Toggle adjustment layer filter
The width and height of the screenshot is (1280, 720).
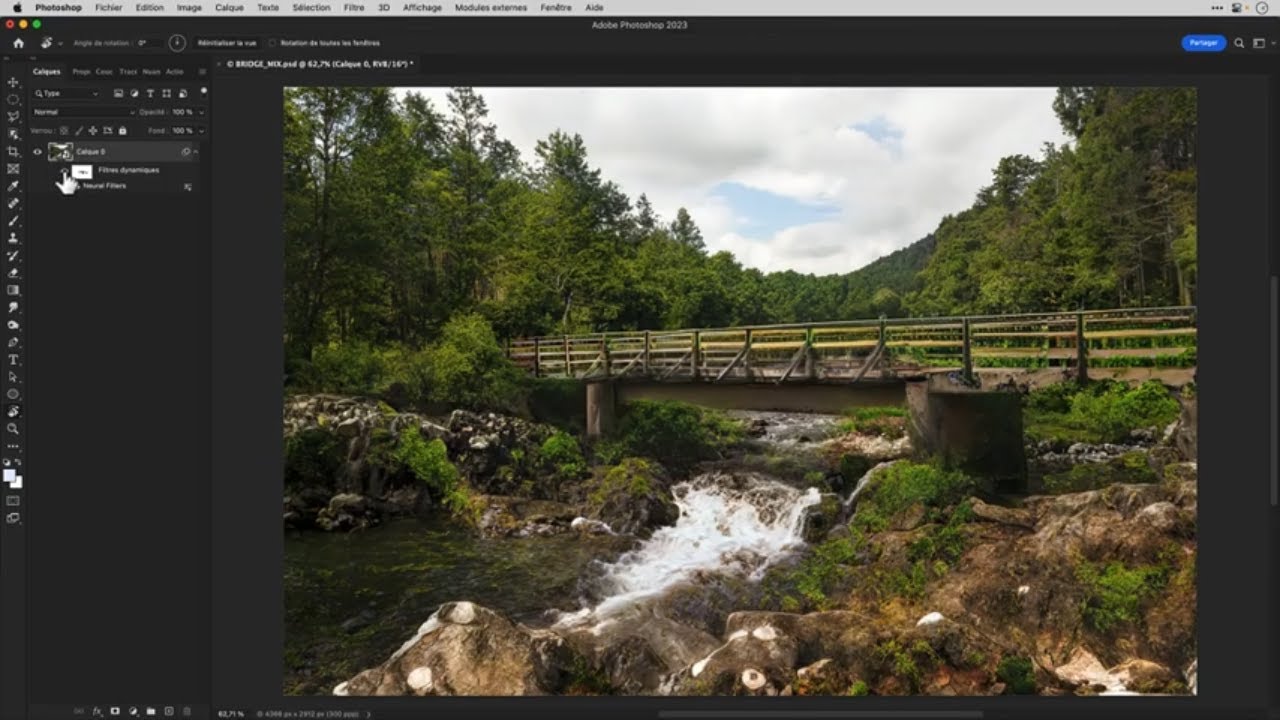click(x=134, y=93)
